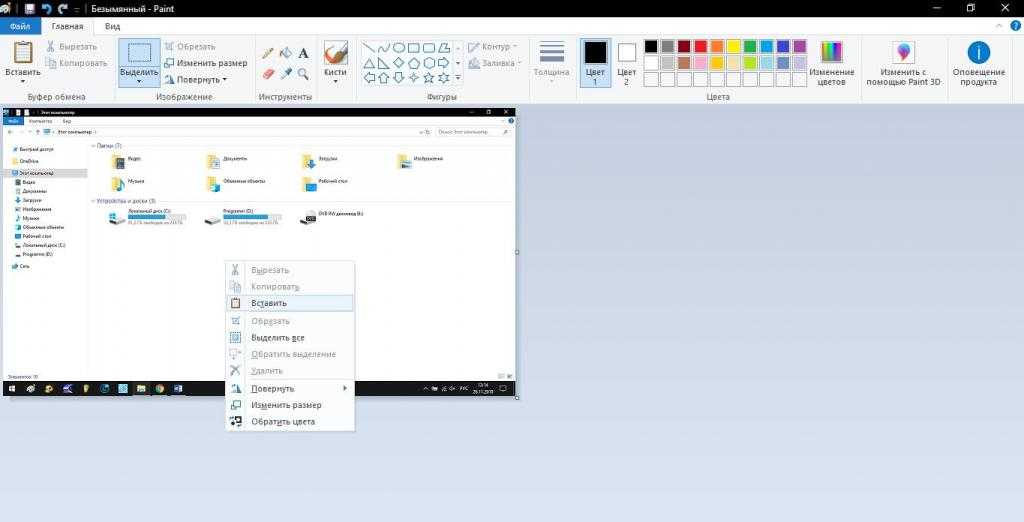This screenshot has width=1024, height=522.
Task: Choose the Eraser tool
Action: [267, 73]
